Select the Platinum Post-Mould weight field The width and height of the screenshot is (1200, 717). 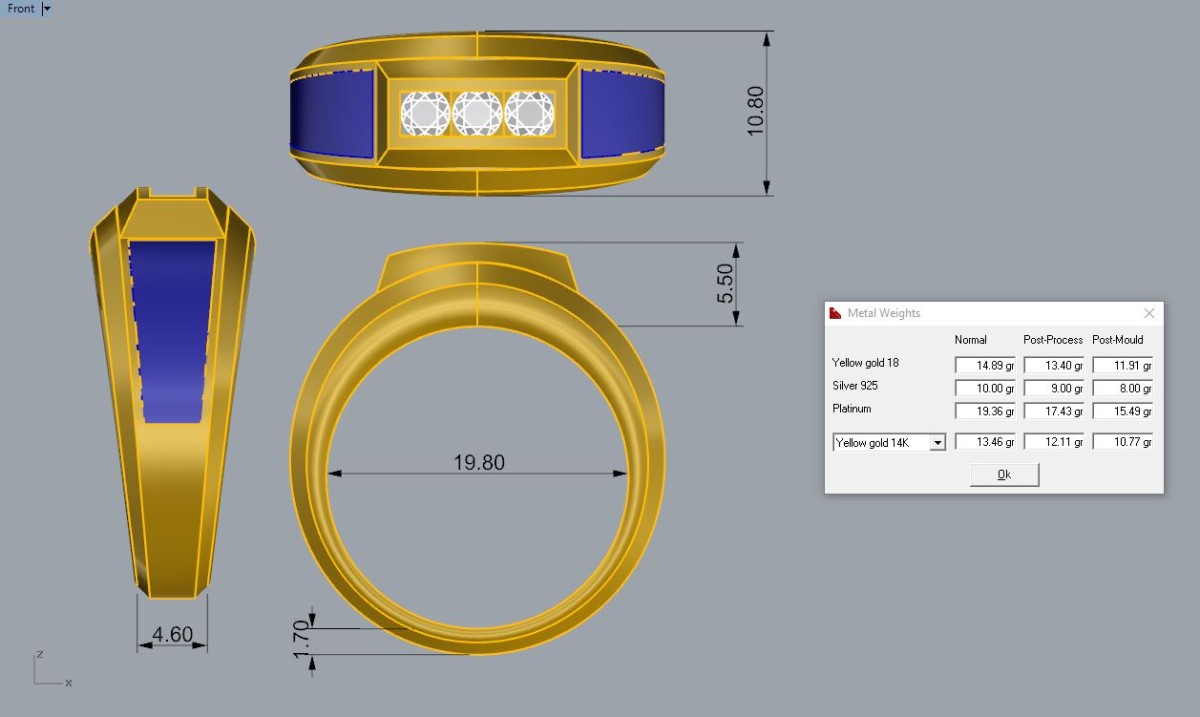point(1122,411)
